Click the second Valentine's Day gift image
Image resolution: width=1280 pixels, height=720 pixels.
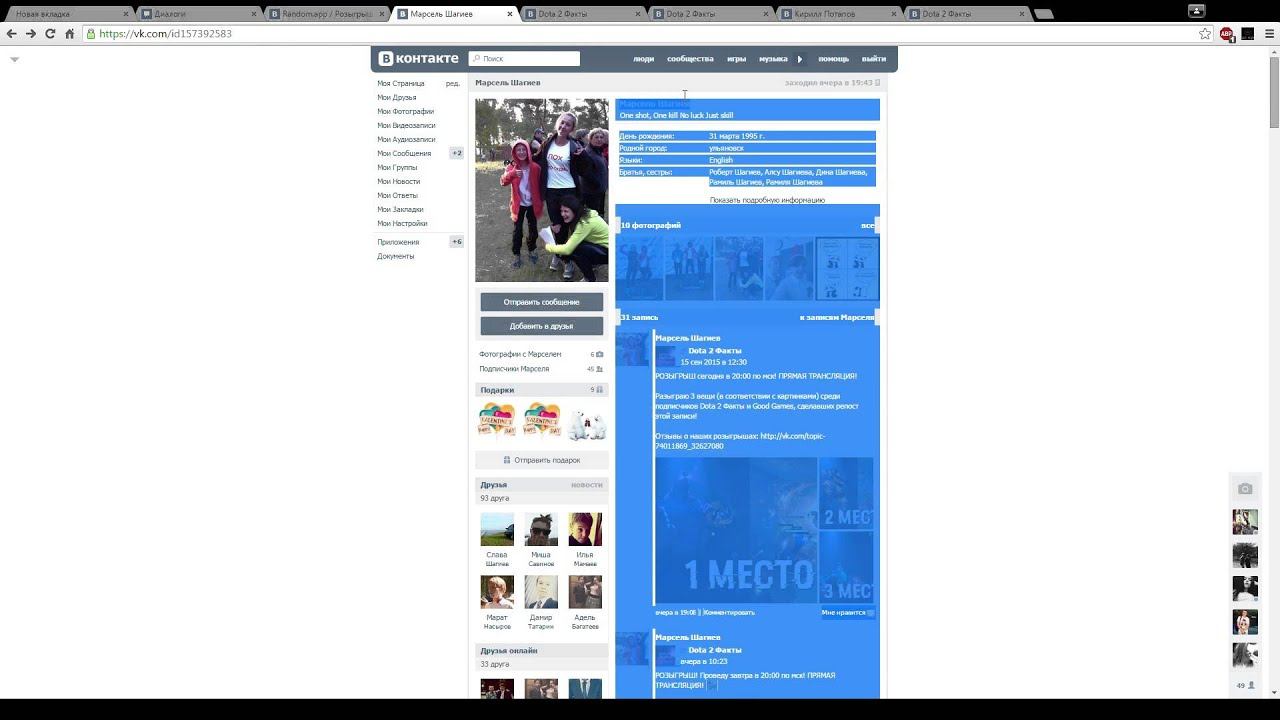[x=542, y=420]
